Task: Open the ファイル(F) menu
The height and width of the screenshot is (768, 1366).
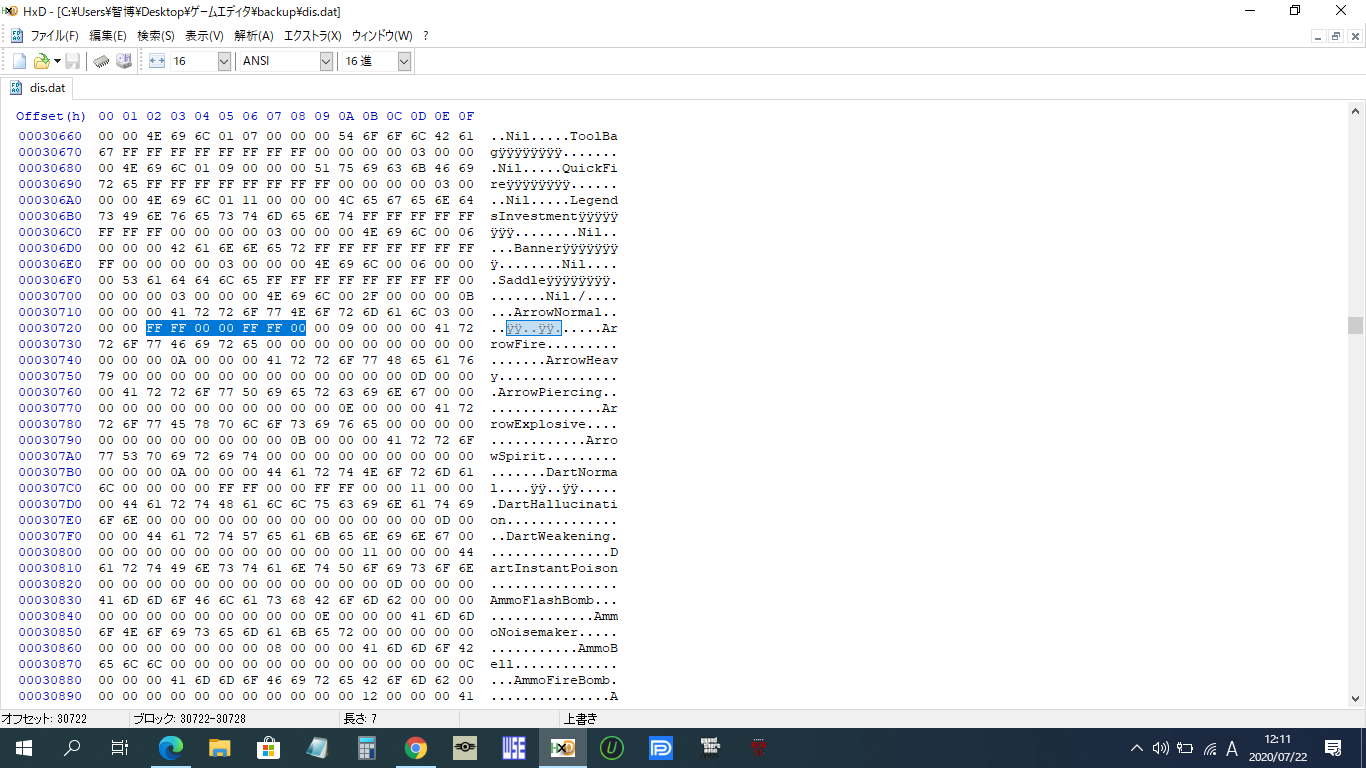Action: [x=54, y=36]
